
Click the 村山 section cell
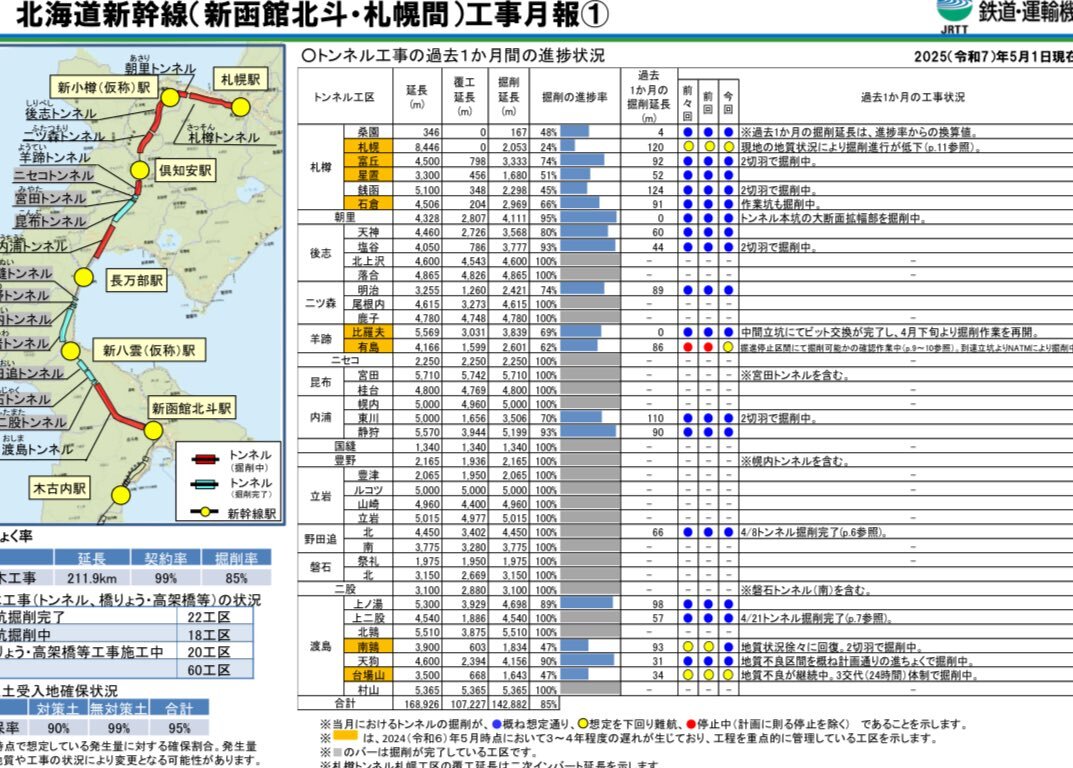tap(368, 690)
